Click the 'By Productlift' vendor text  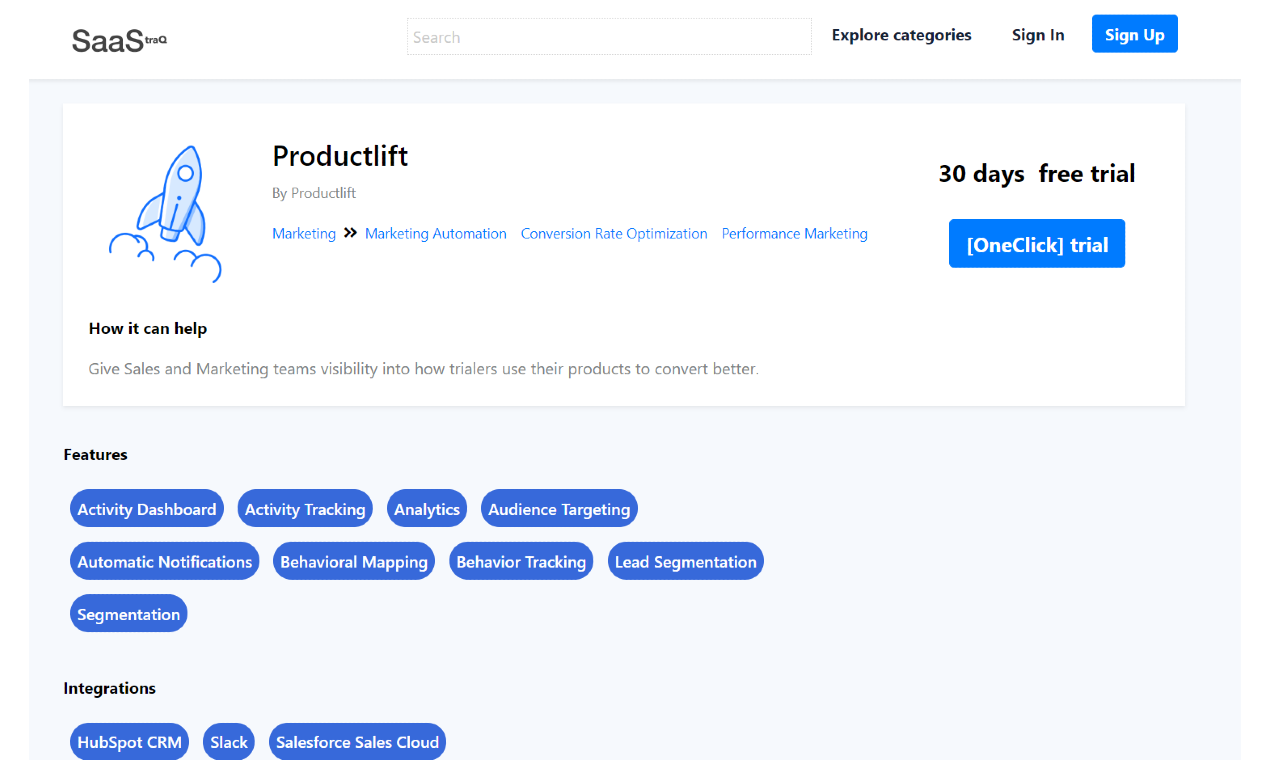point(314,193)
